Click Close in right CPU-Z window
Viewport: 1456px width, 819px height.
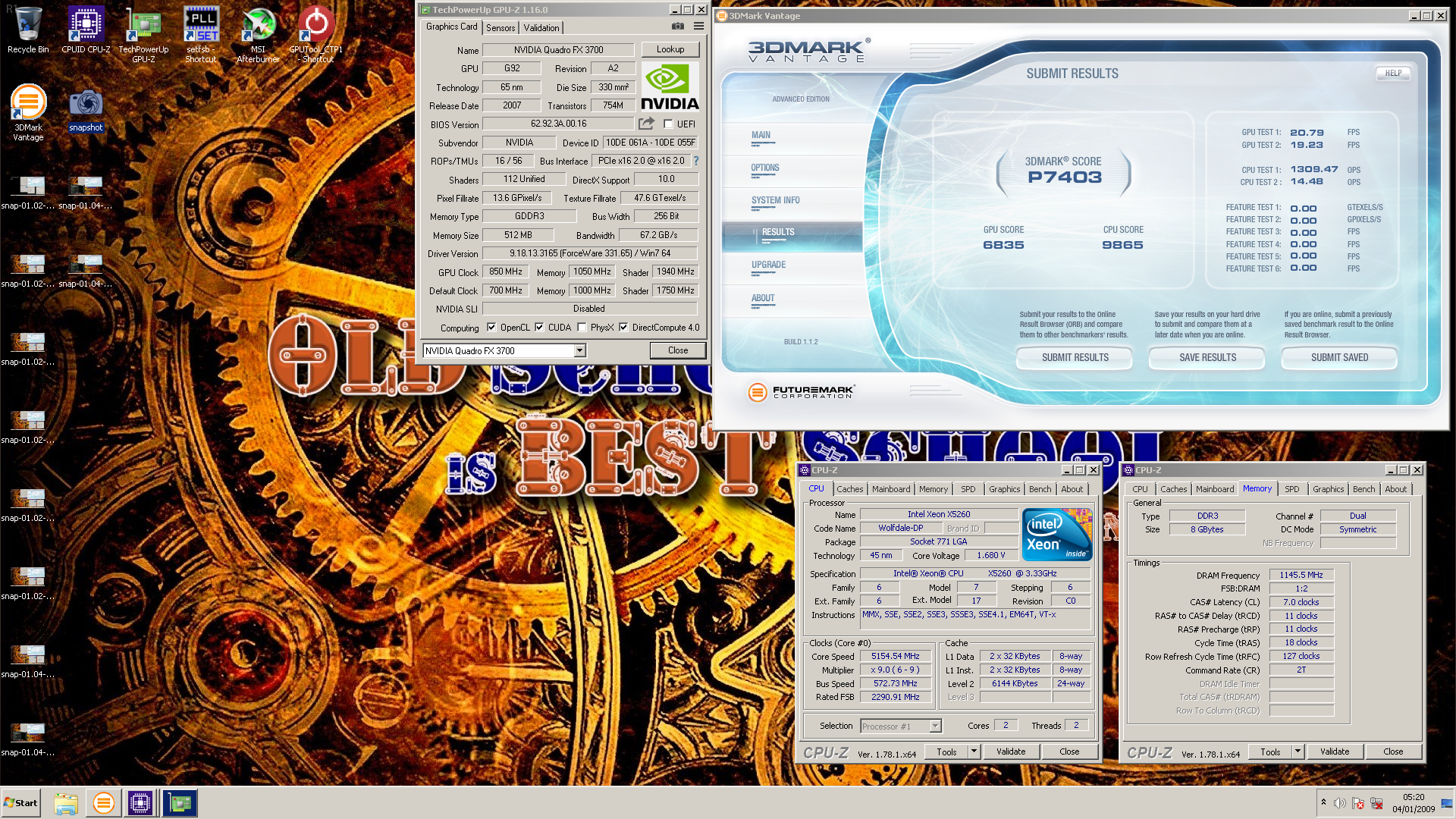[x=1393, y=752]
